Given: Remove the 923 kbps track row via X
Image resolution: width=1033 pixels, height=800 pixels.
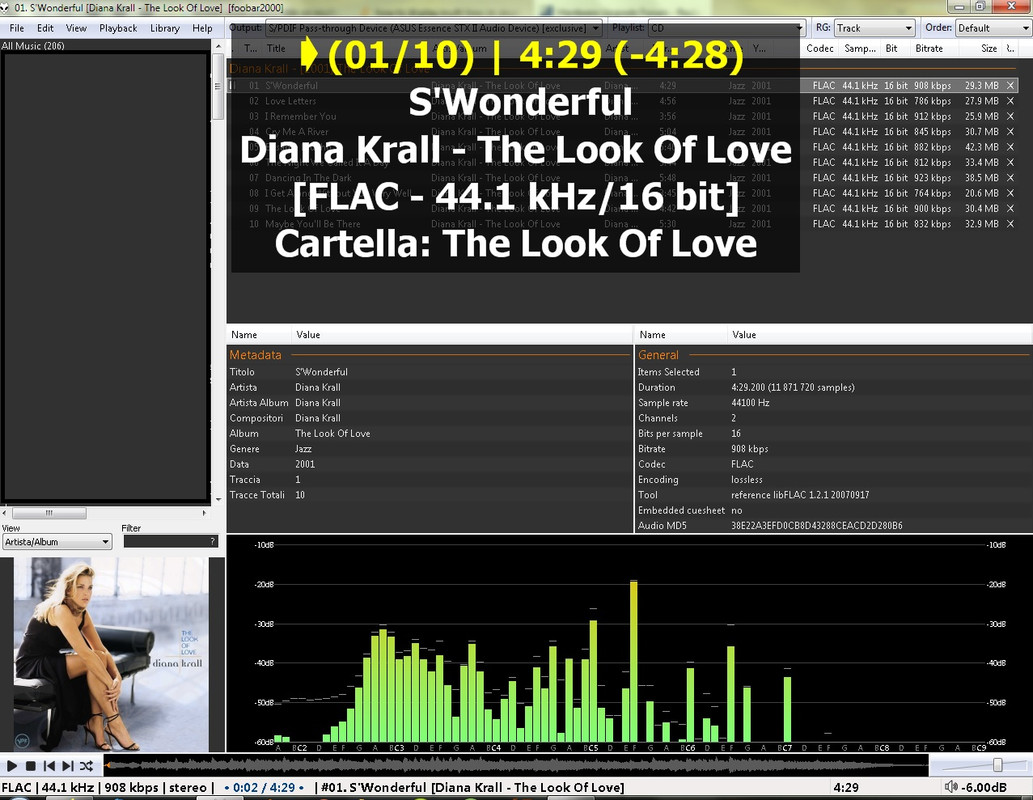Looking at the screenshot, I should click(1010, 178).
